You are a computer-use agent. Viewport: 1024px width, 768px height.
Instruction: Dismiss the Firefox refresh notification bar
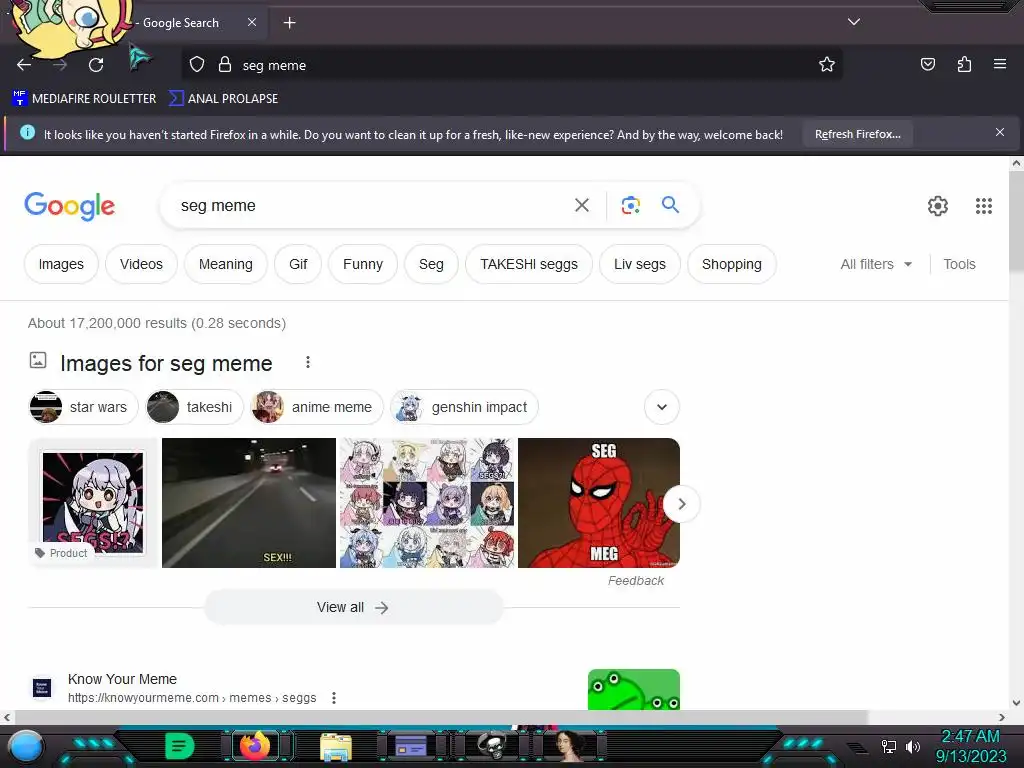point(999,133)
